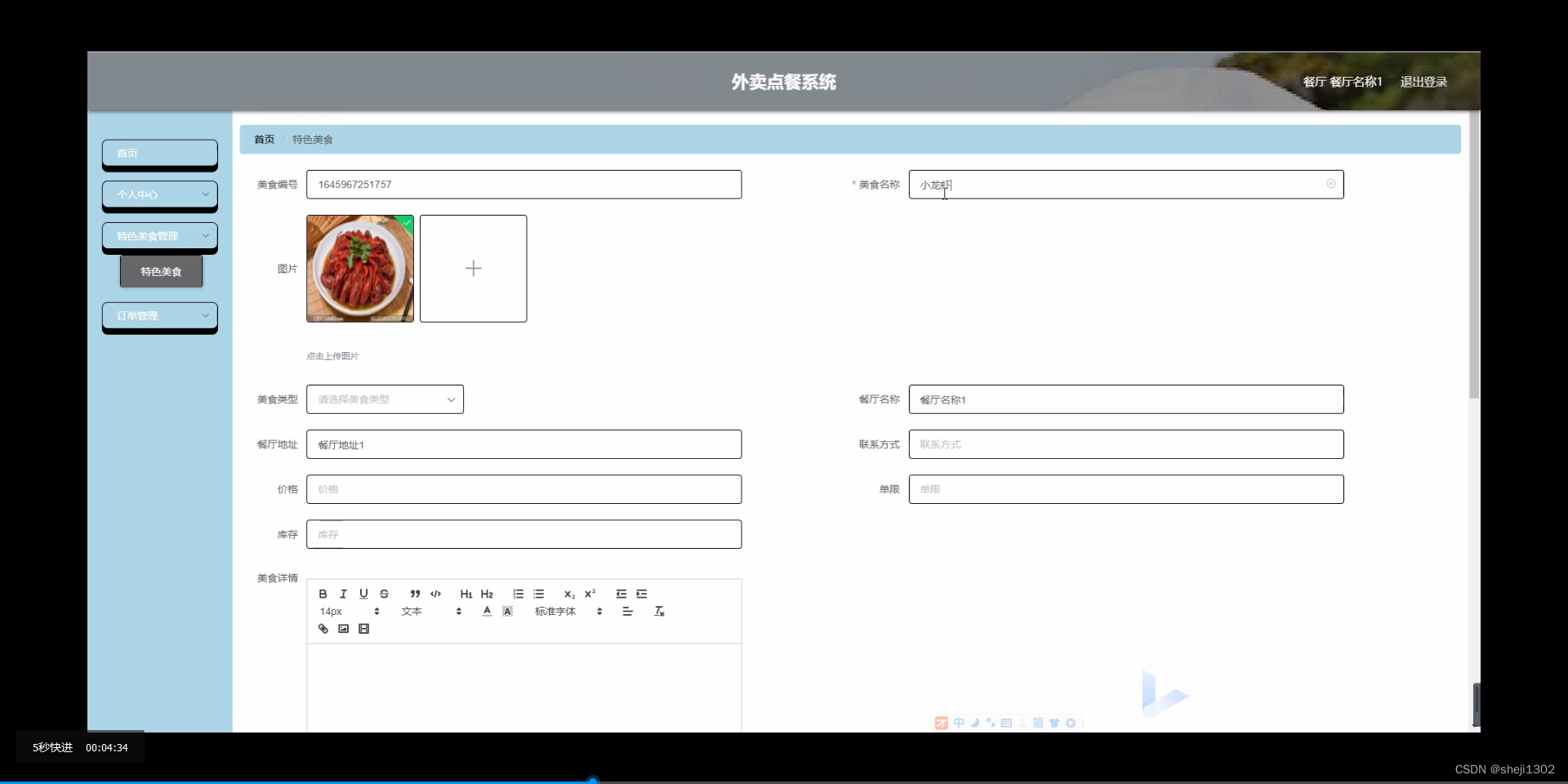This screenshot has height=784, width=1568.
Task: Go to 首页 via the breadcrumb
Action: pyautogui.click(x=263, y=139)
